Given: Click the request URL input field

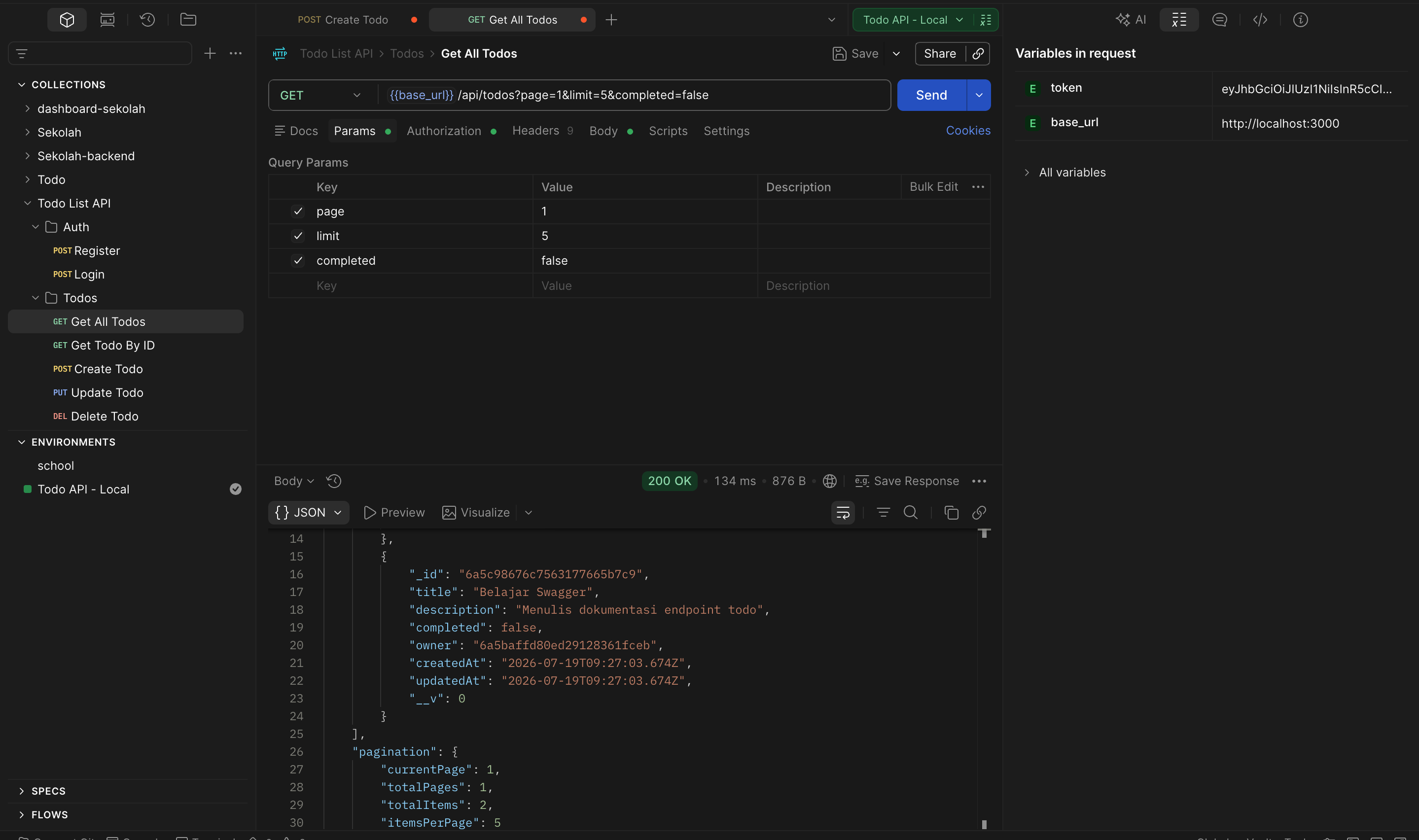Looking at the screenshot, I should tap(634, 95).
